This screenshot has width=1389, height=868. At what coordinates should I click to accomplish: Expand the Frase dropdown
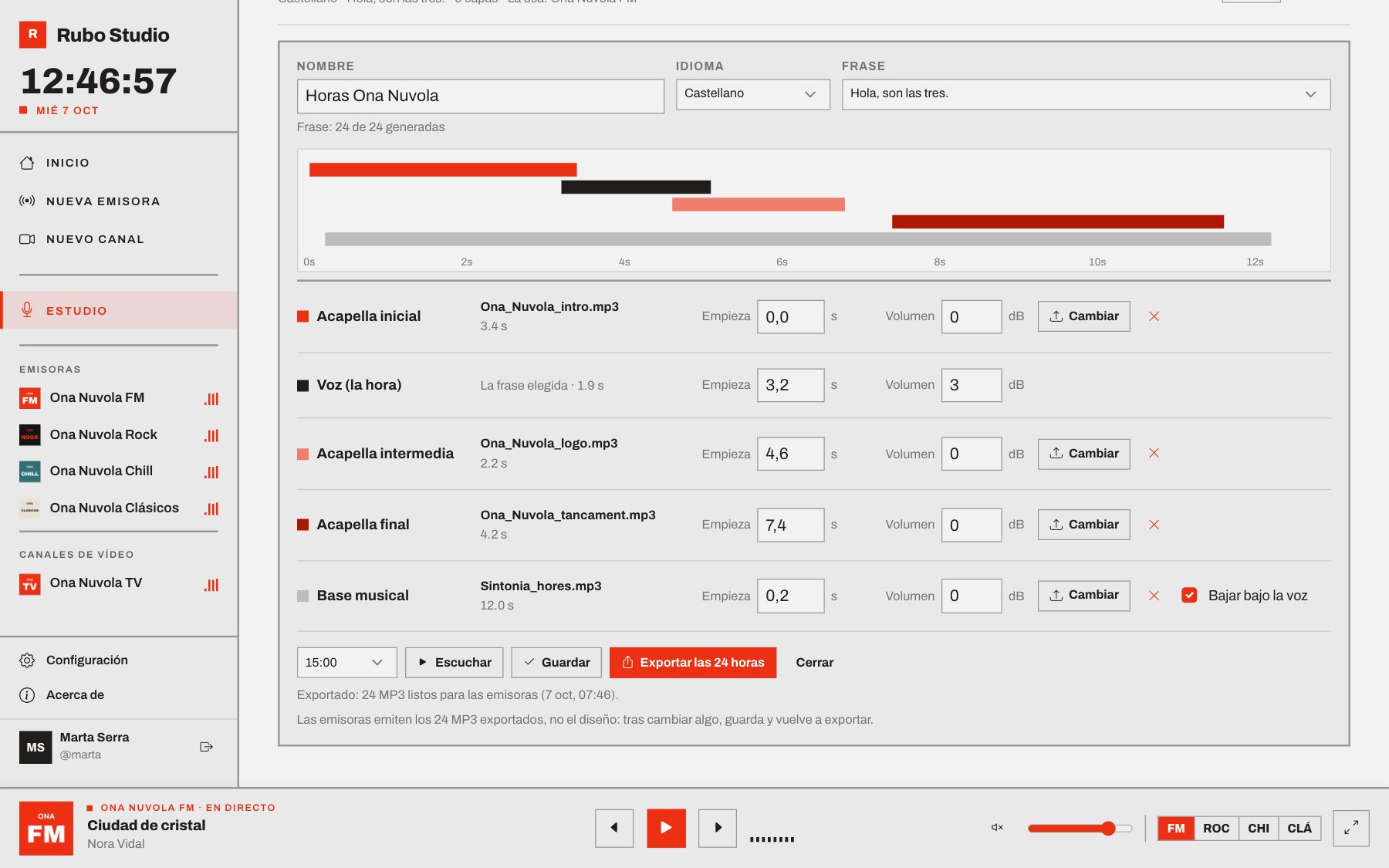[1086, 94]
